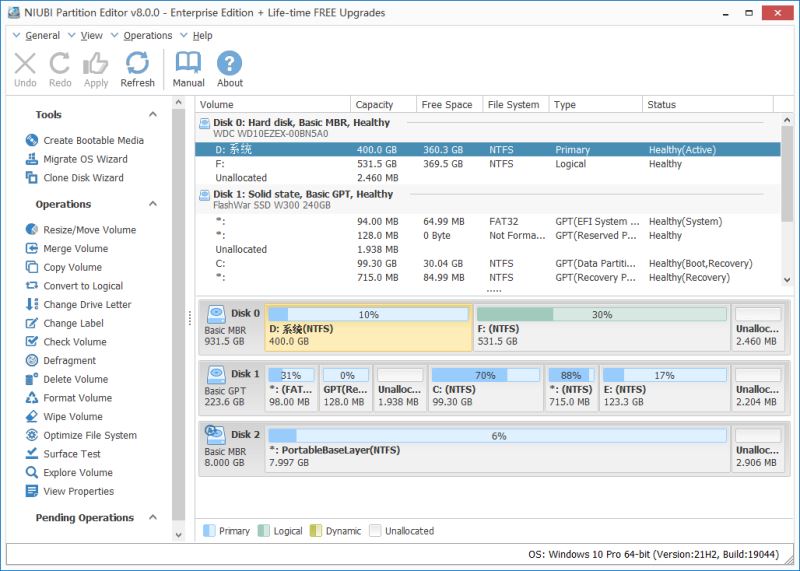Click the Convert to Logical icon
The height and width of the screenshot is (571, 800).
pos(32,285)
